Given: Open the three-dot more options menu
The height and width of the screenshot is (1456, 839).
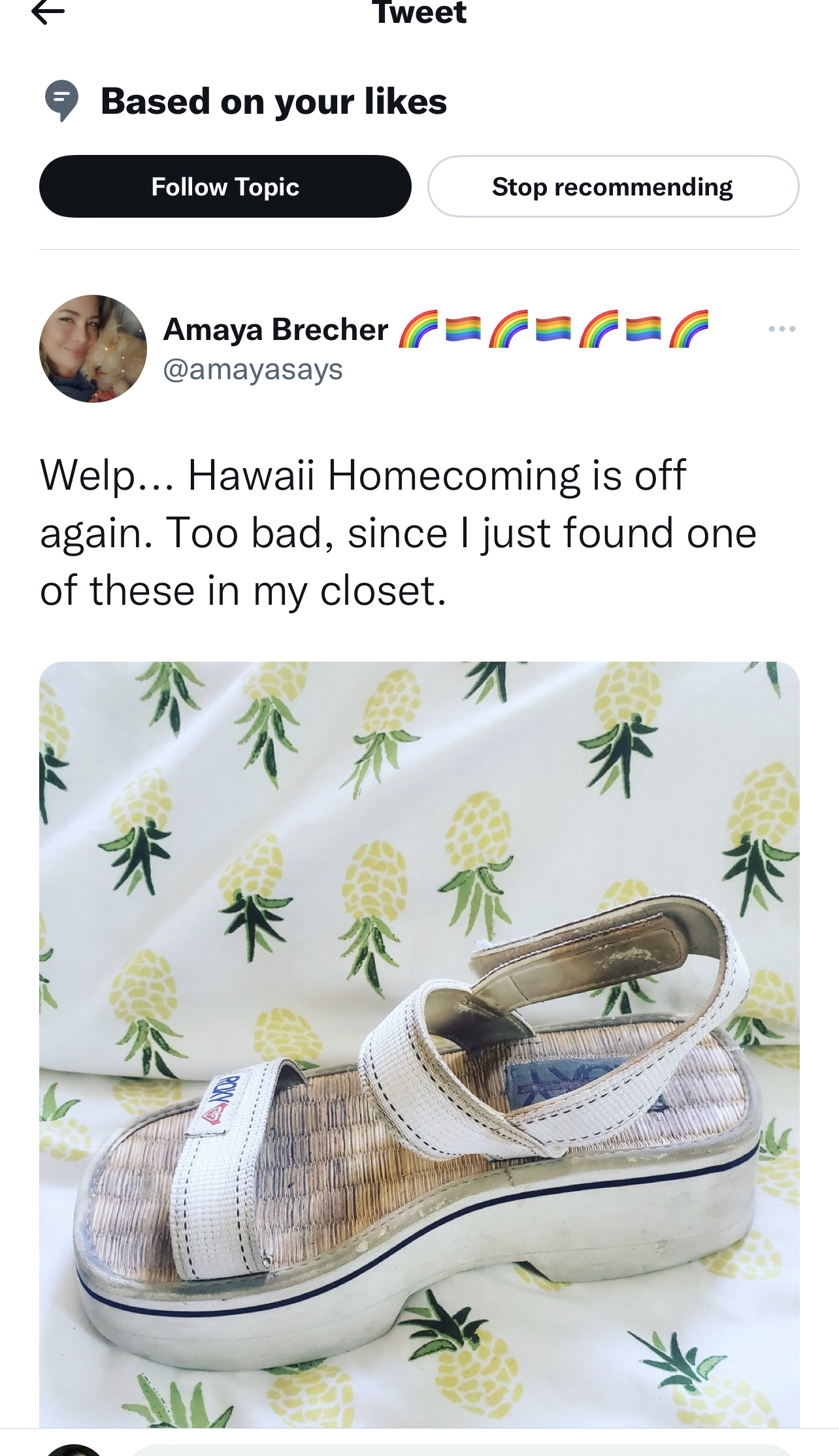Looking at the screenshot, I should [781, 329].
